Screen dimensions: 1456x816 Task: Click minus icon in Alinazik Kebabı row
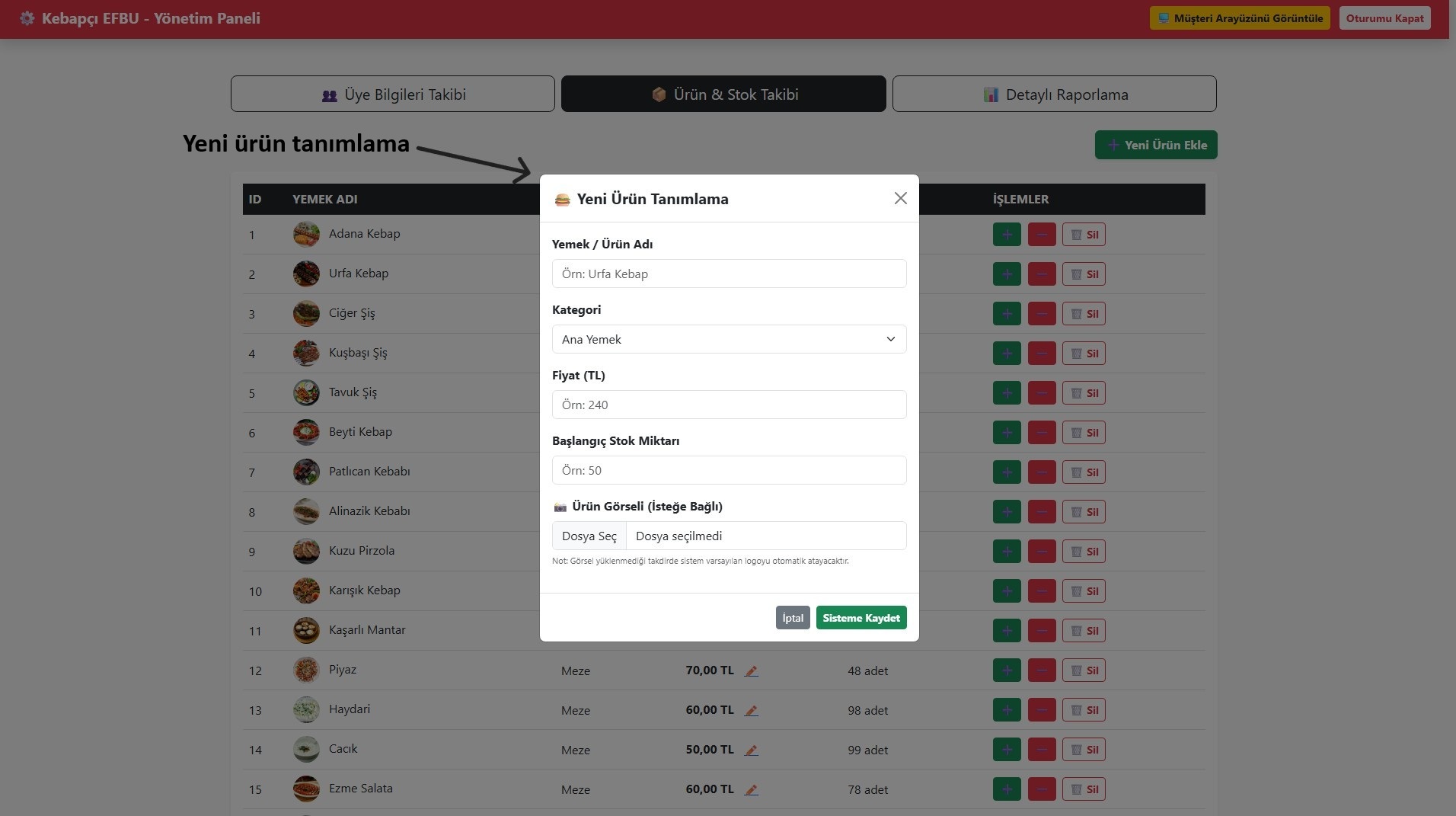[1042, 512]
